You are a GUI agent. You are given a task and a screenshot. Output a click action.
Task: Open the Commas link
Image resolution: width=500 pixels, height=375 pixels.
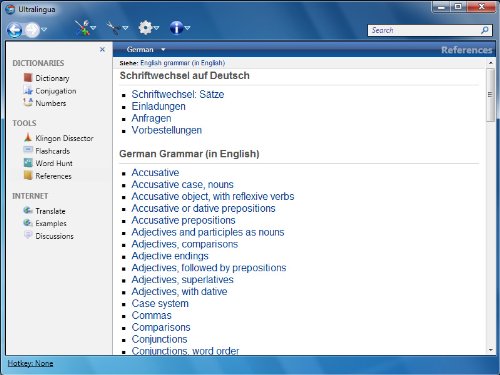point(151,316)
